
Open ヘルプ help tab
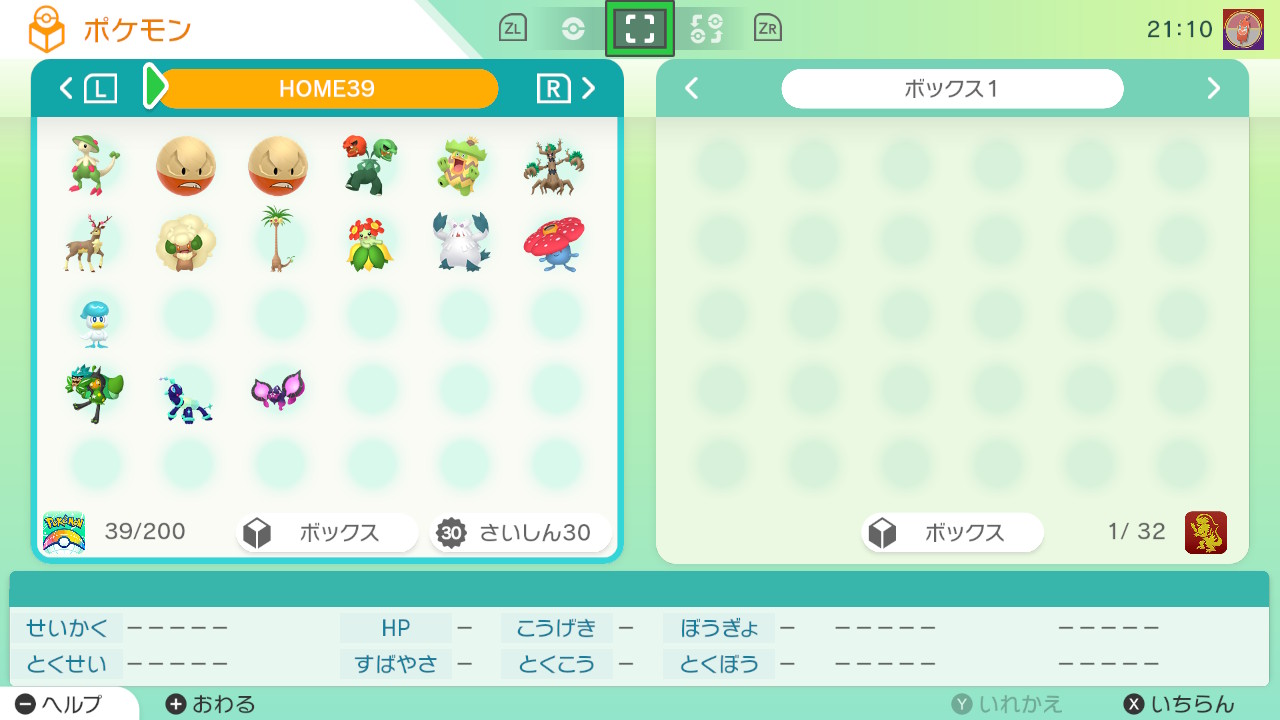[60, 704]
